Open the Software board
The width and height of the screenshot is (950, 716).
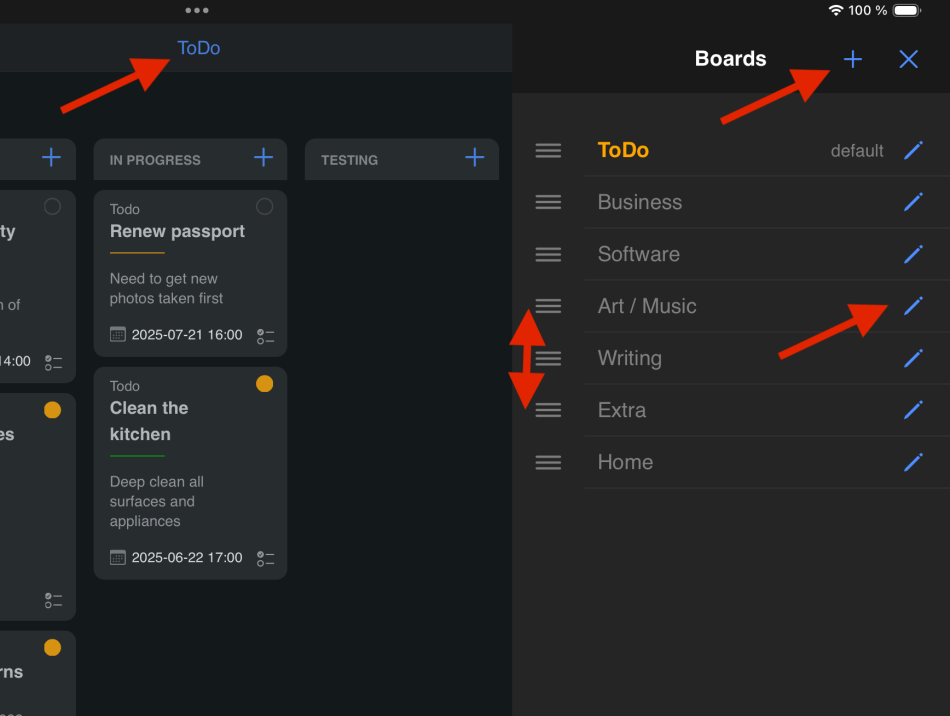pyautogui.click(x=639, y=254)
